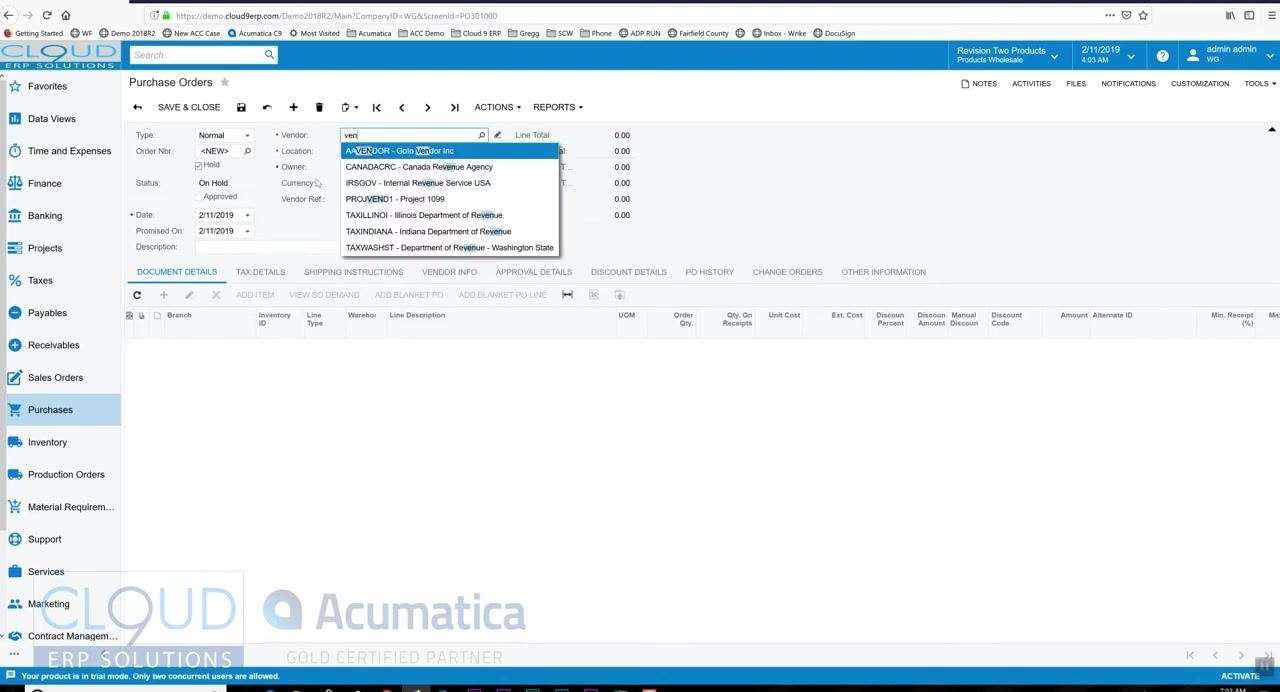Toggle the Approved checkbox

pyautogui.click(x=199, y=197)
